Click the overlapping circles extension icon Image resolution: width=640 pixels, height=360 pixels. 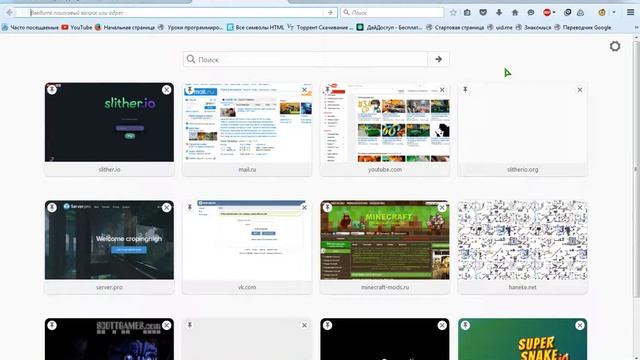pos(567,13)
